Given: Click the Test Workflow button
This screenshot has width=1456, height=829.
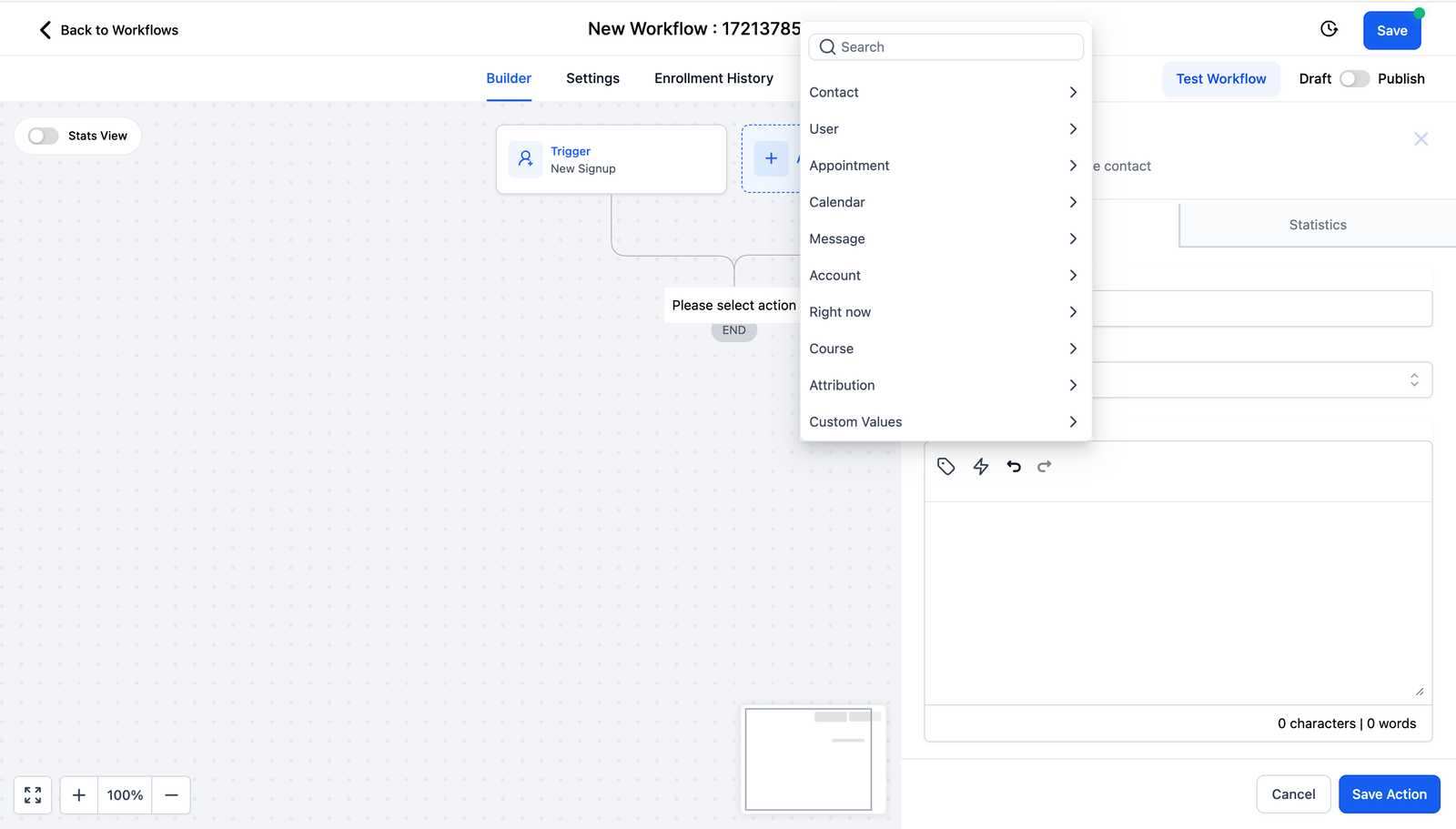Looking at the screenshot, I should (1220, 79).
